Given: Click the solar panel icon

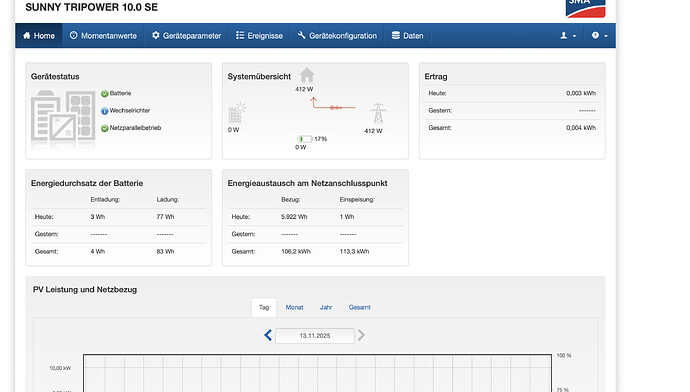Looking at the screenshot, I should tap(237, 113).
